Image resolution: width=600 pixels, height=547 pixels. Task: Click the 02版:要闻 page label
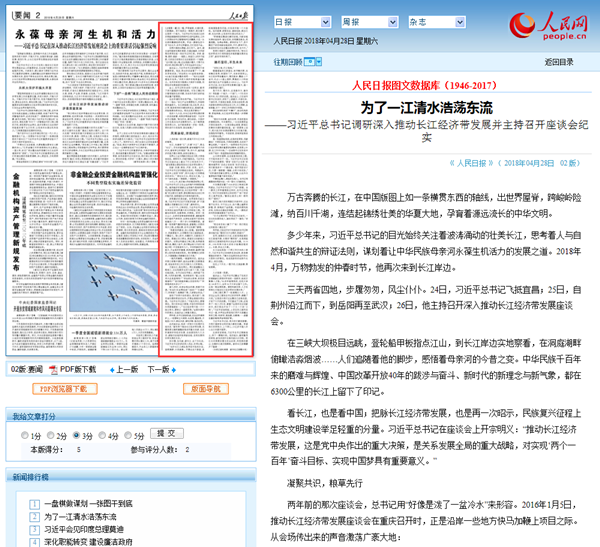pyautogui.click(x=27, y=369)
